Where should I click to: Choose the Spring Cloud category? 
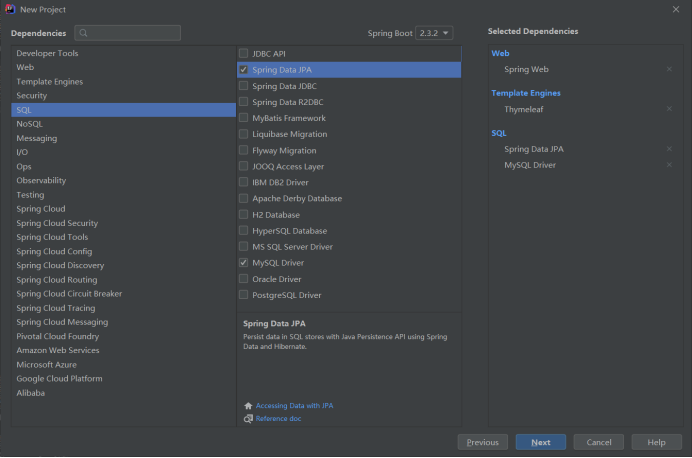point(124,209)
